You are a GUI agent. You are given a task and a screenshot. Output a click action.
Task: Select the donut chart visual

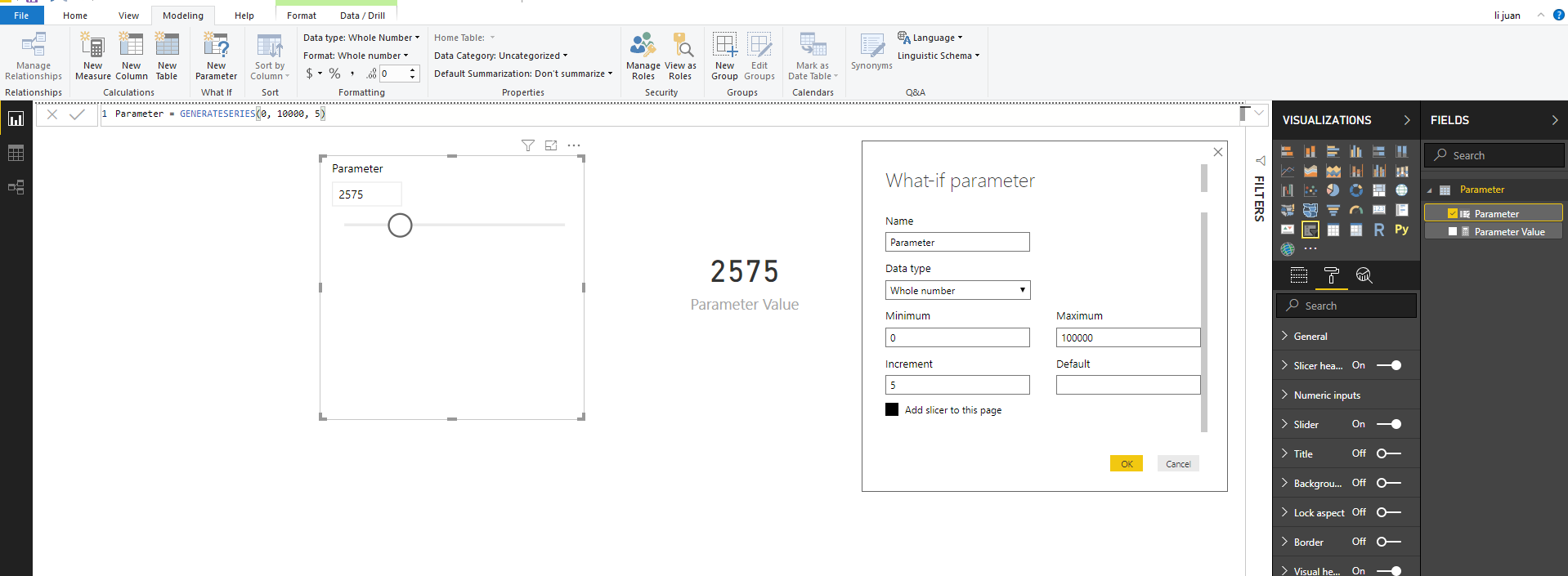coord(1355,190)
